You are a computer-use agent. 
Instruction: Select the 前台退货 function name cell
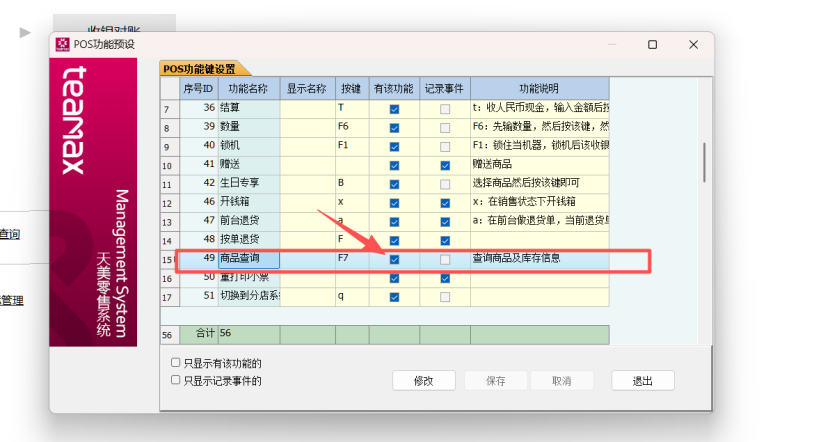coord(249,221)
